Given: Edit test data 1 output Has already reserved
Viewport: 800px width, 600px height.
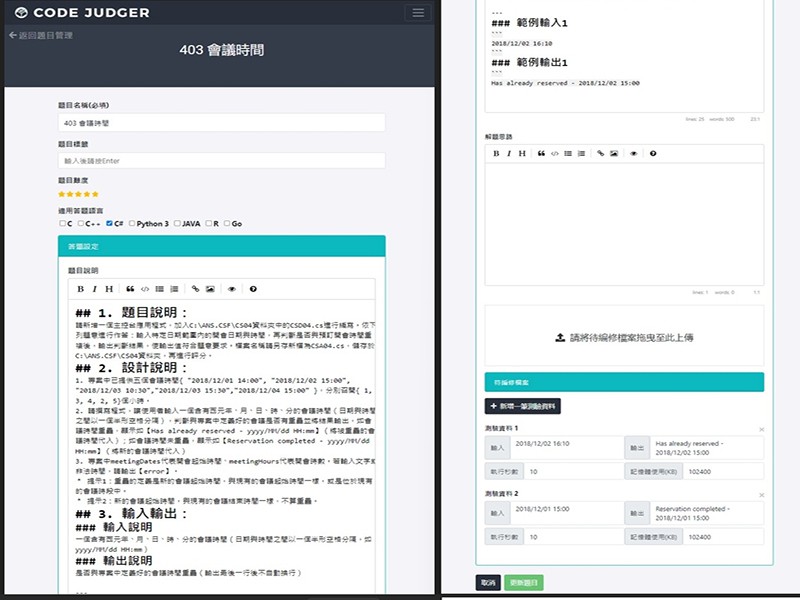Looking at the screenshot, I should [707, 448].
